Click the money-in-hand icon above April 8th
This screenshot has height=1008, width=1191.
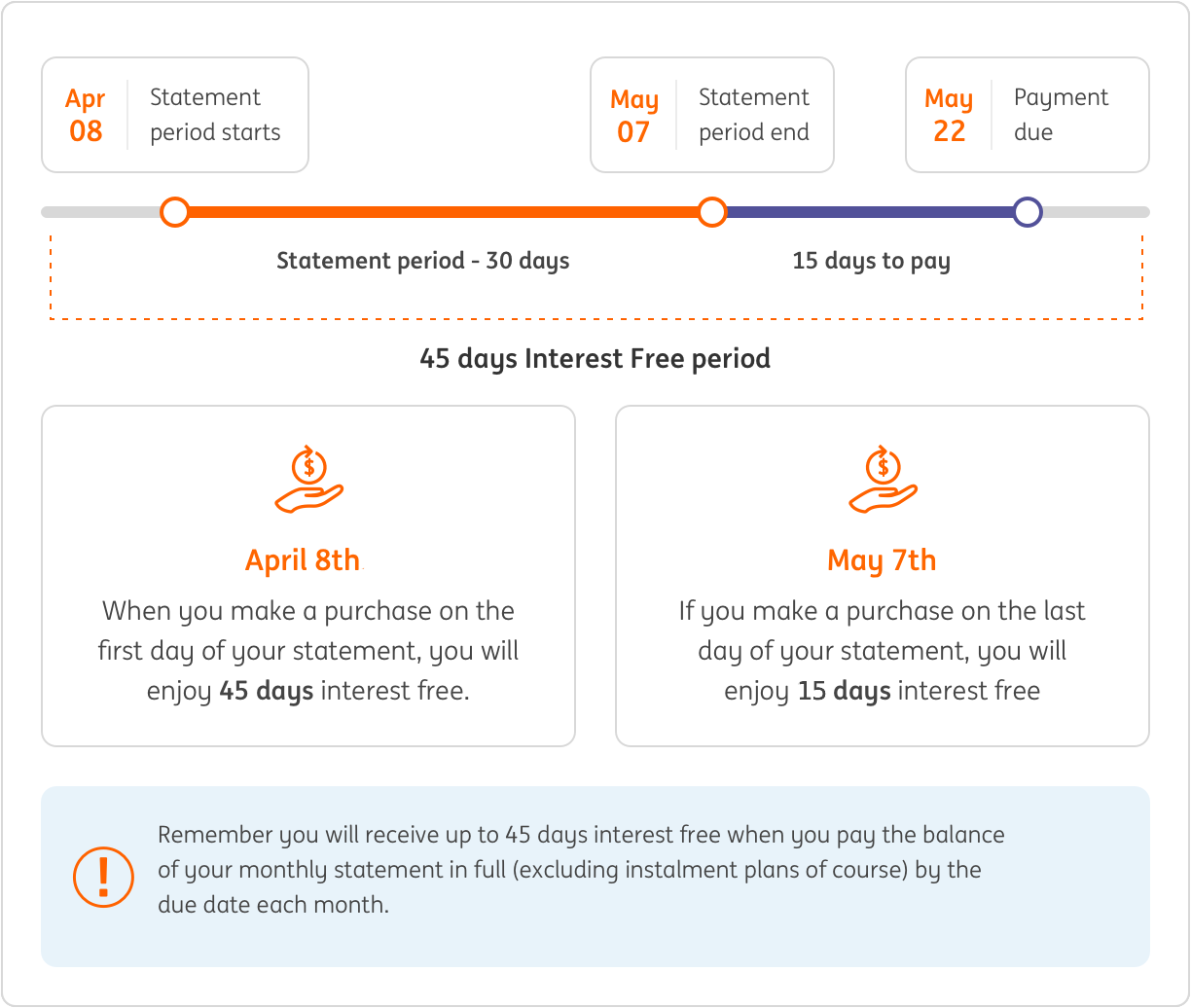[308, 480]
